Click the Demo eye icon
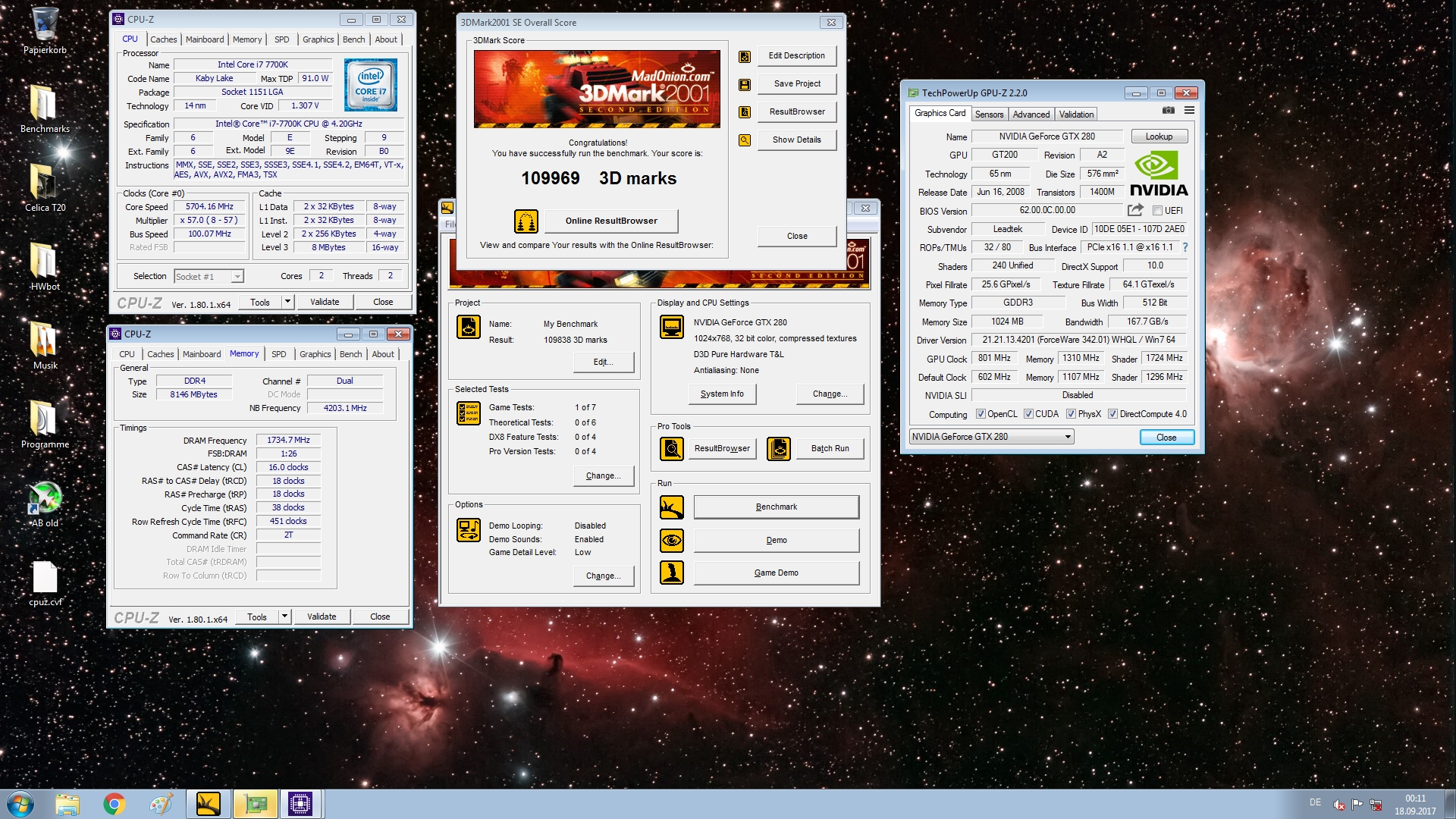Viewport: 1456px width, 819px height. [672, 541]
